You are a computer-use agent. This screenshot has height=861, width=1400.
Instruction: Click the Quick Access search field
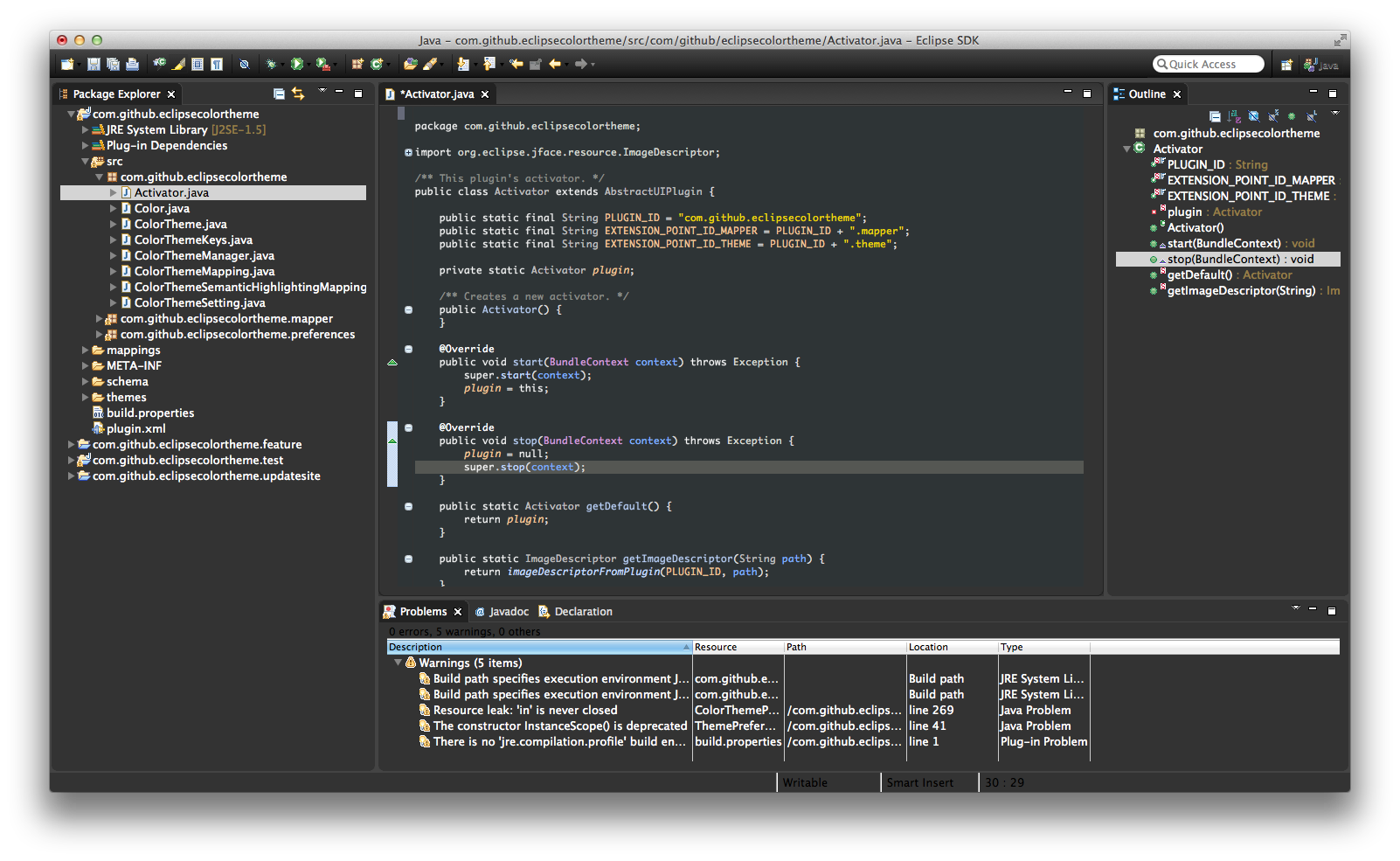pyautogui.click(x=1209, y=64)
